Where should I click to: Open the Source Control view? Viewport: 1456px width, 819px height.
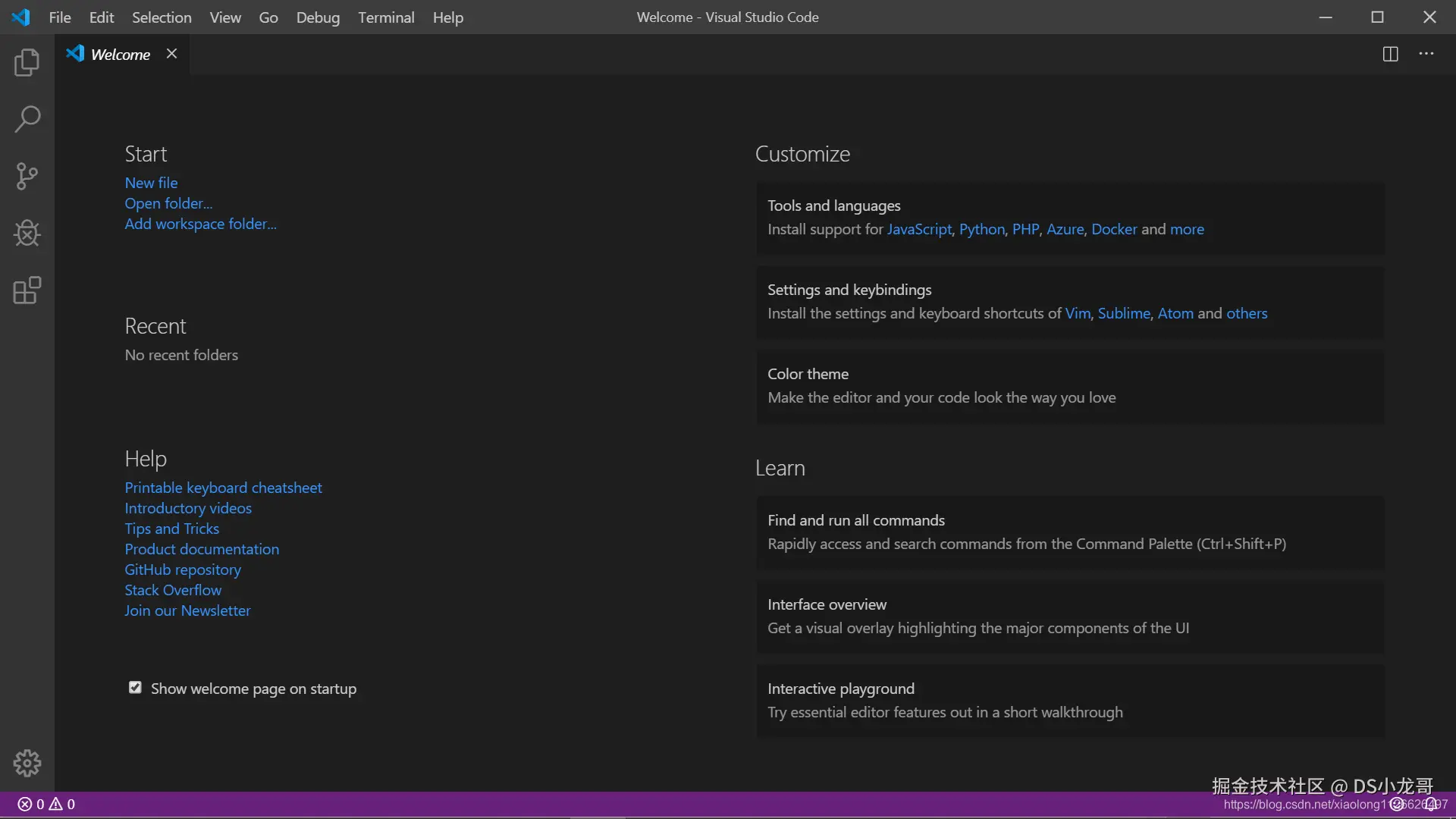pos(27,176)
